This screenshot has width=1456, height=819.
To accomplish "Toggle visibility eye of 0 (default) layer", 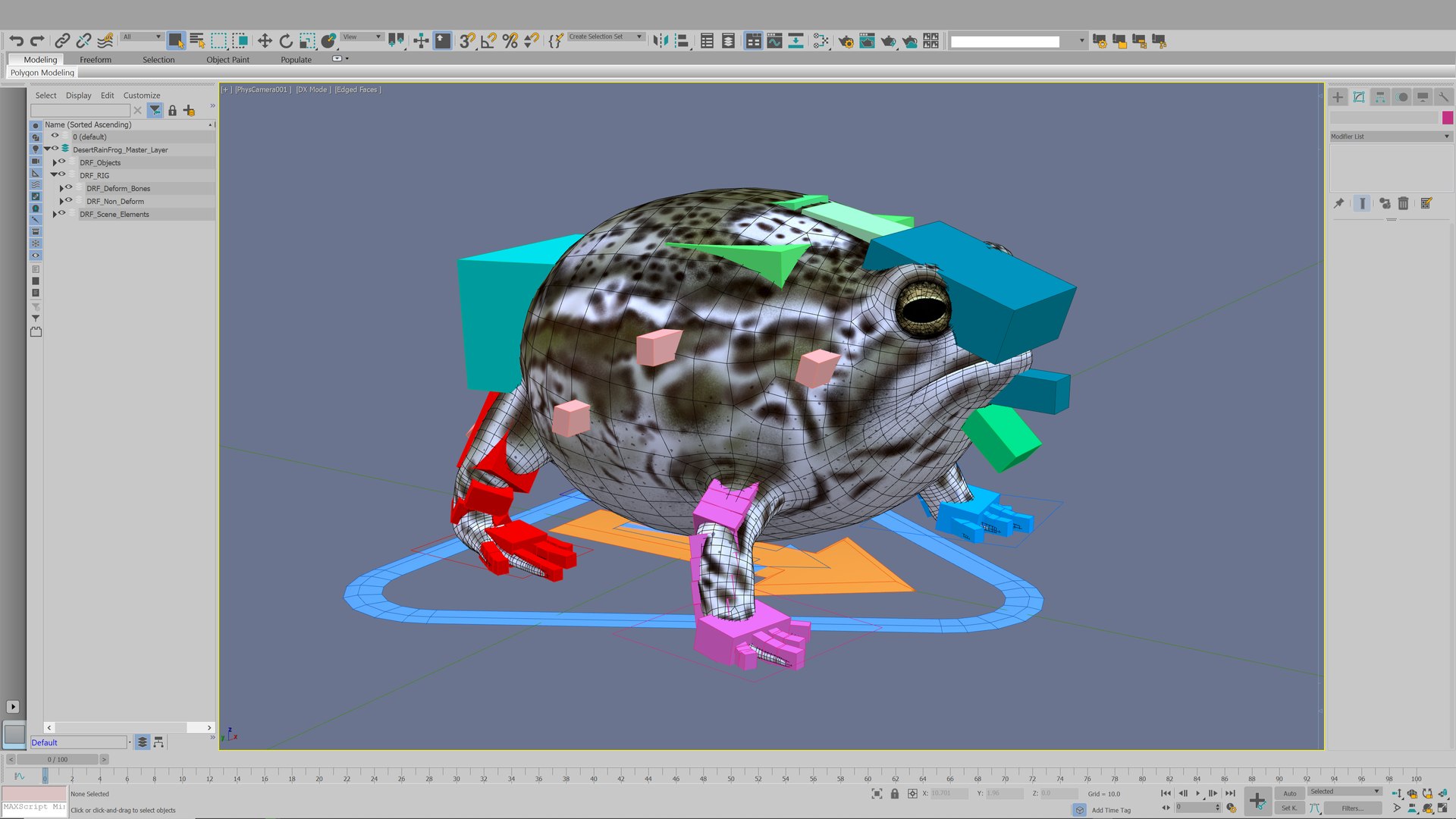I will point(55,136).
